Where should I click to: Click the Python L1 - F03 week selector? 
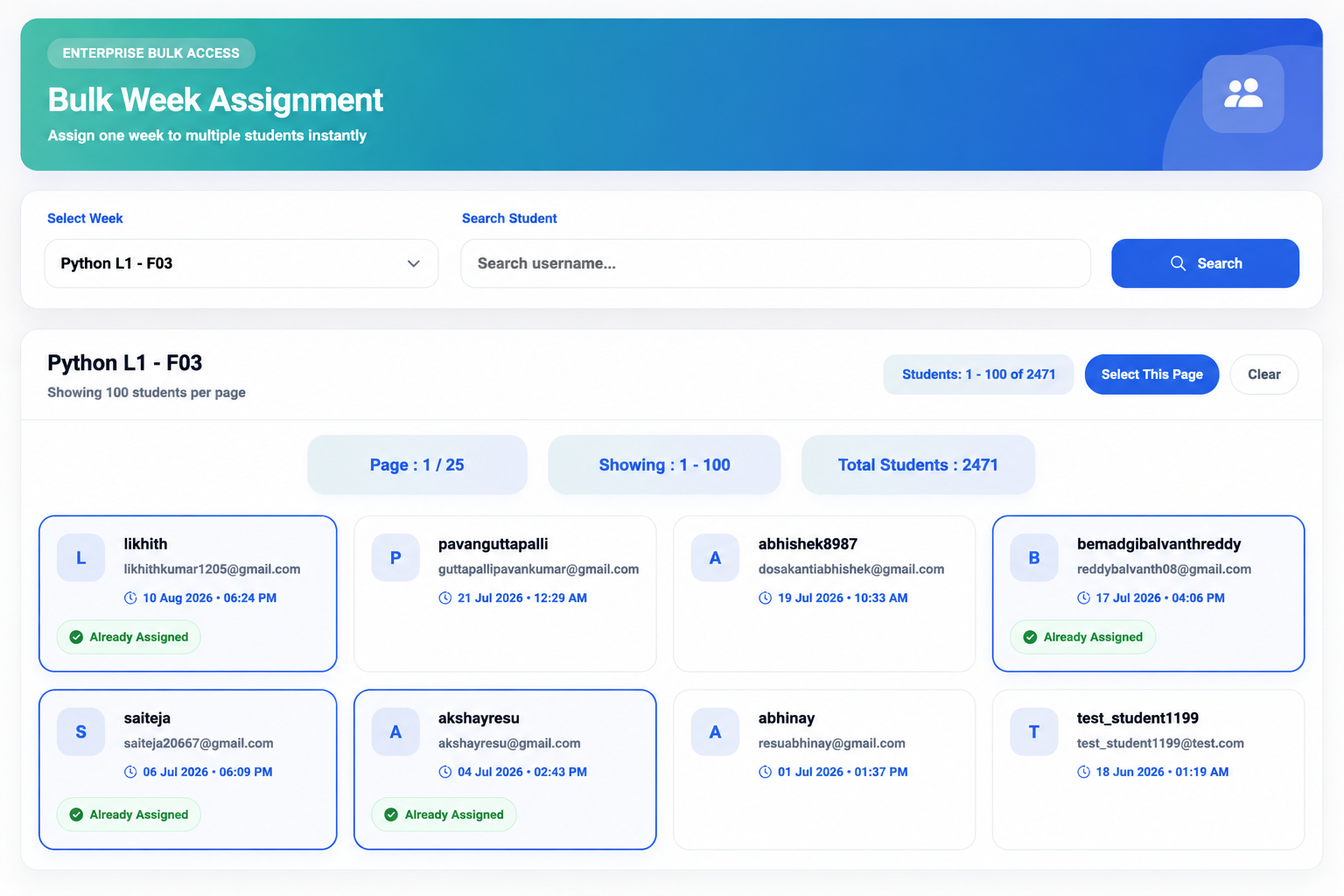coord(241,263)
